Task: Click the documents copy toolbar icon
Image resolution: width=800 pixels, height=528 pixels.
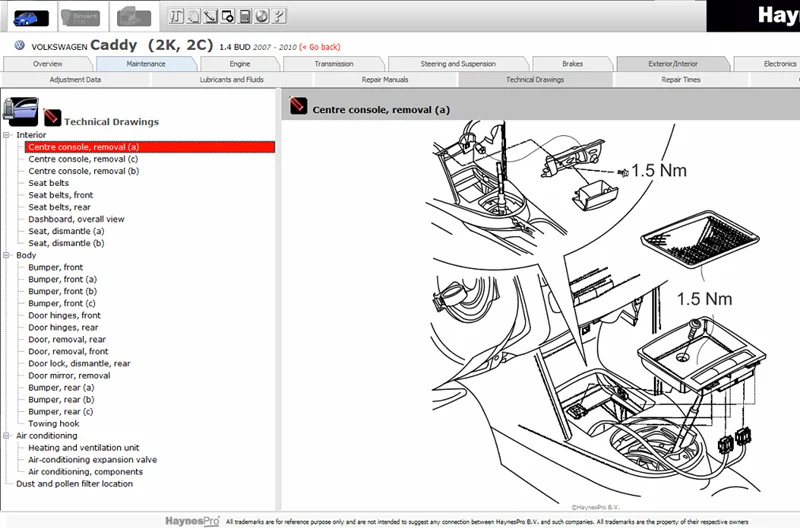Action: 193,16
